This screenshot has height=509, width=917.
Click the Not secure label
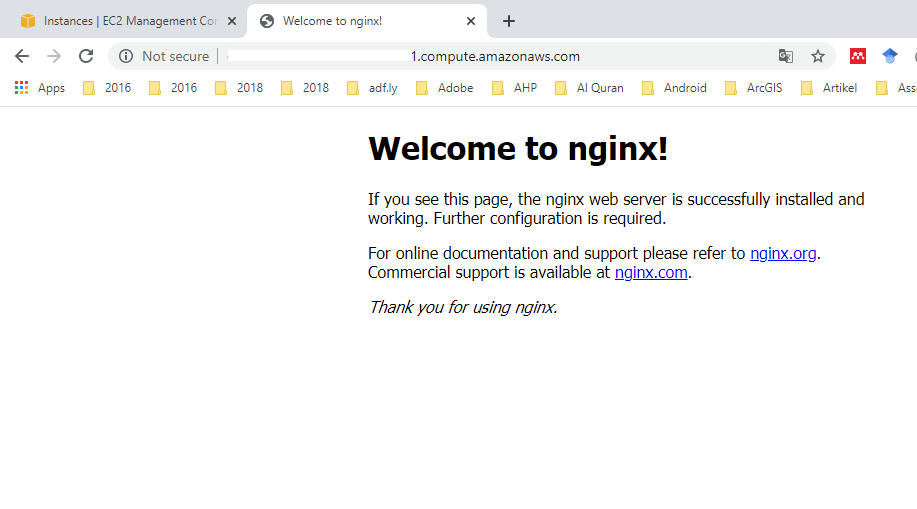[x=175, y=56]
